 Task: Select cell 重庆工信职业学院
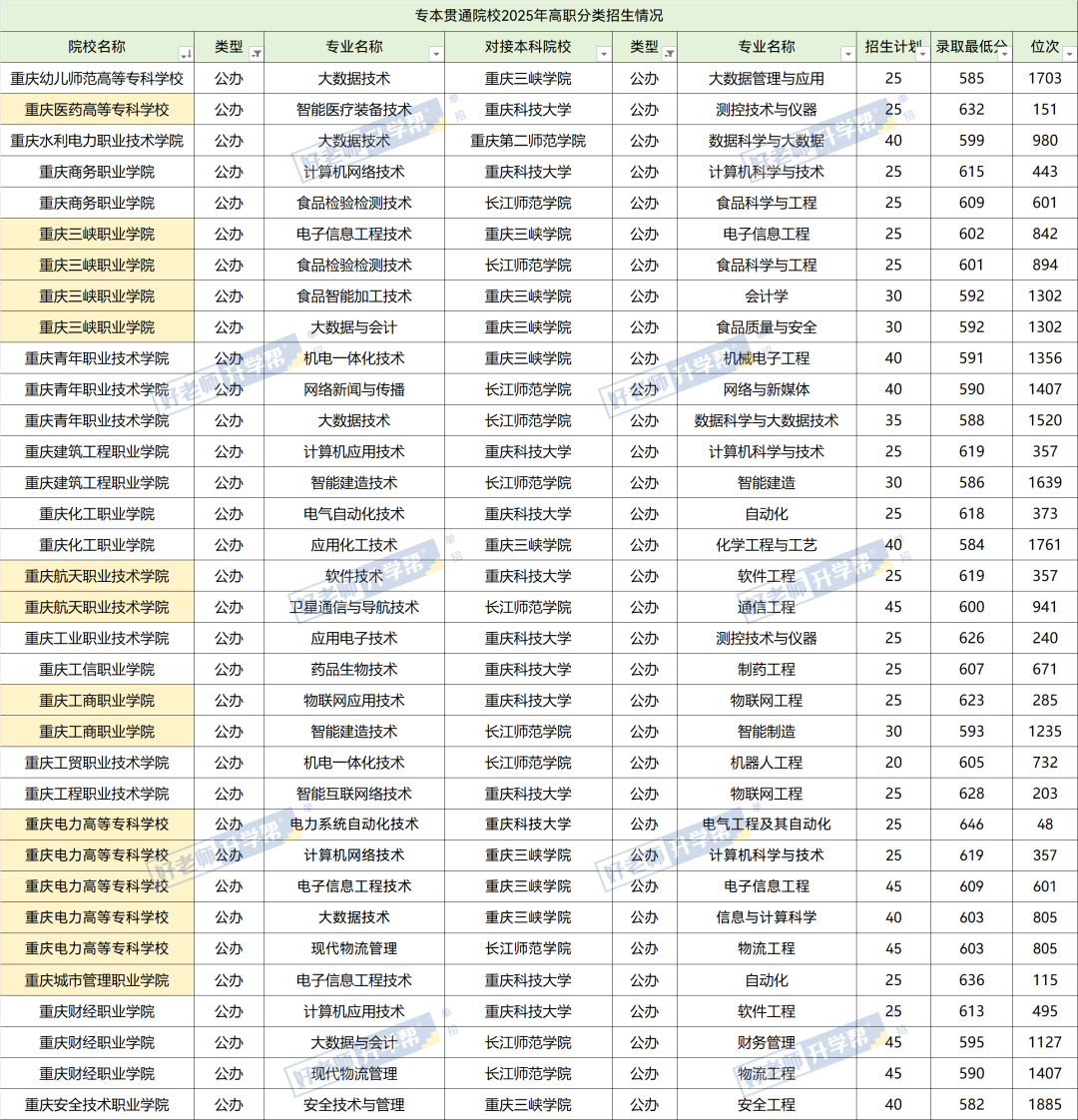[x=97, y=669]
